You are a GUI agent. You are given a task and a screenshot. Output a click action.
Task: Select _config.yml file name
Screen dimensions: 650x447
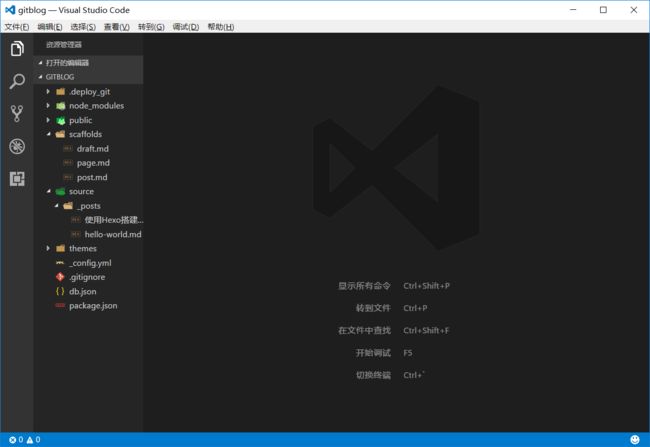coord(90,263)
